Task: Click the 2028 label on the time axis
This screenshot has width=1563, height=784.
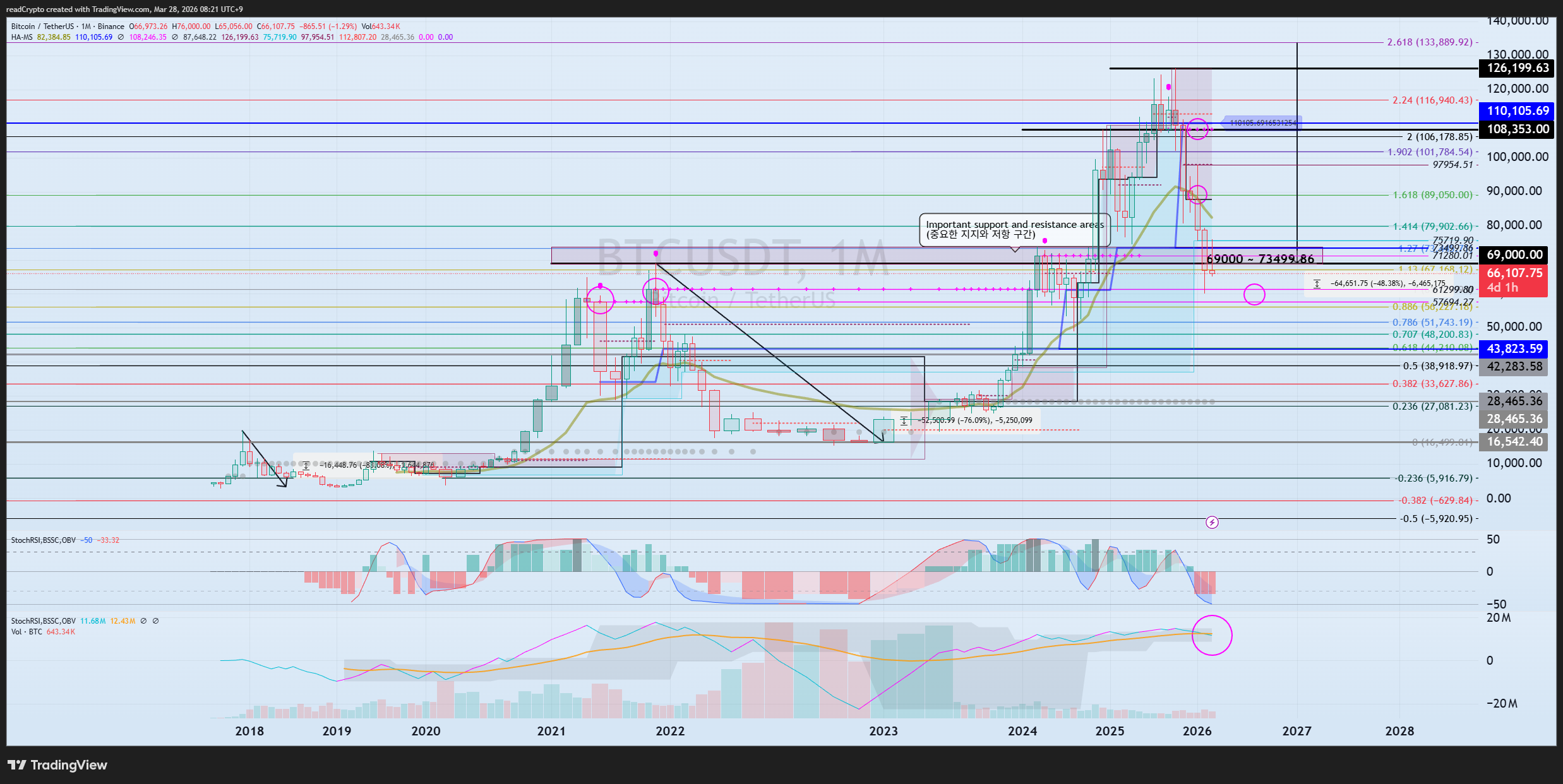Action: 1399,732
